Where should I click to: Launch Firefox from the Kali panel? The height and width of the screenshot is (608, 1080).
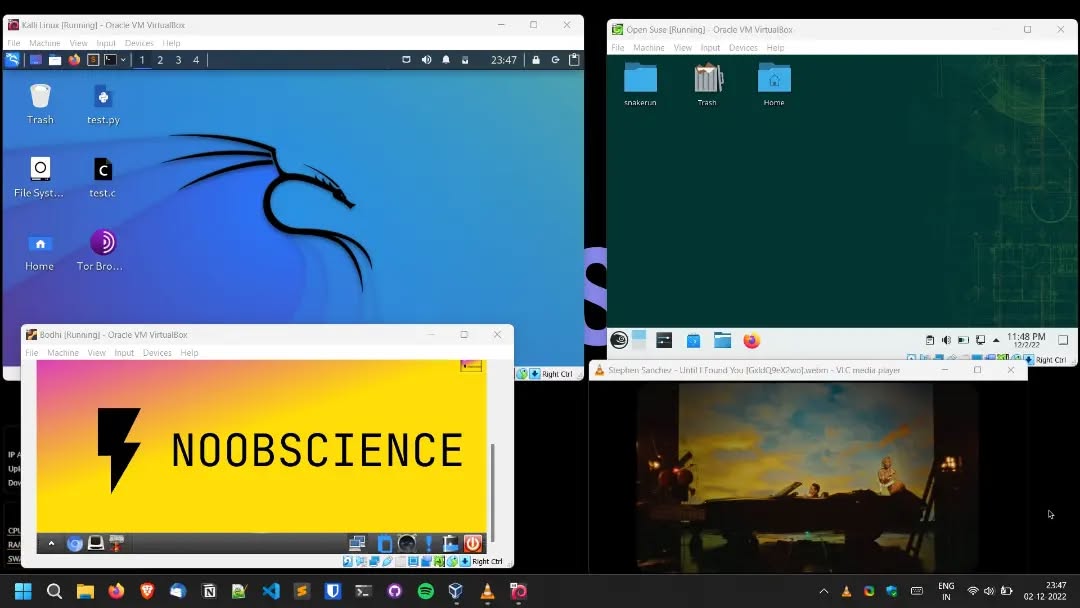(x=74, y=60)
